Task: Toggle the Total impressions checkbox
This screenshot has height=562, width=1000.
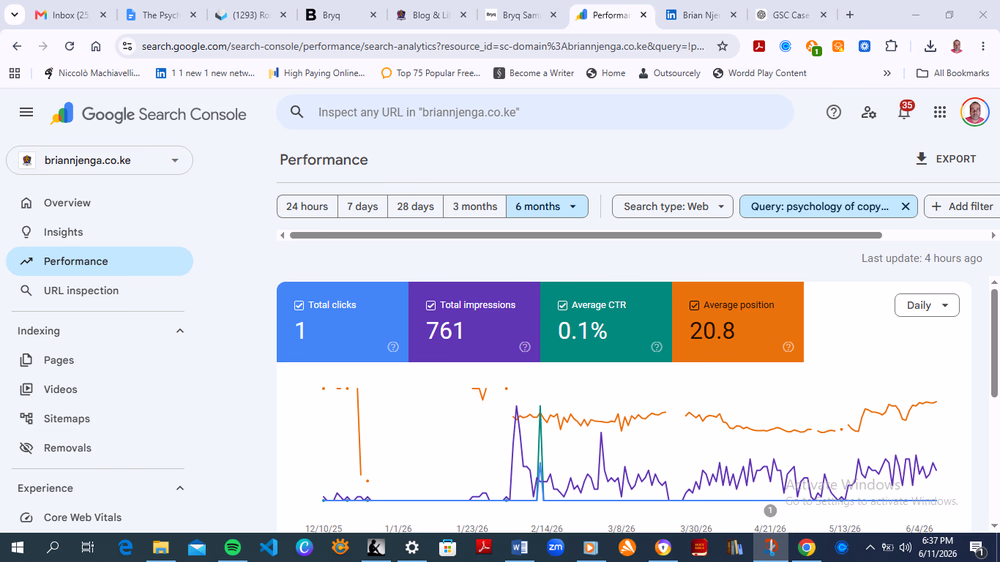Action: pyautogui.click(x=430, y=306)
